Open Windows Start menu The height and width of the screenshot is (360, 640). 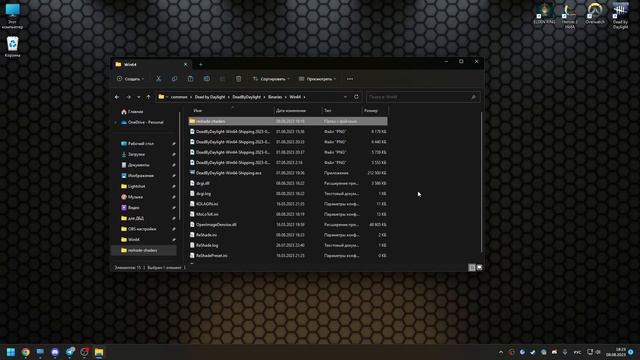(11, 352)
